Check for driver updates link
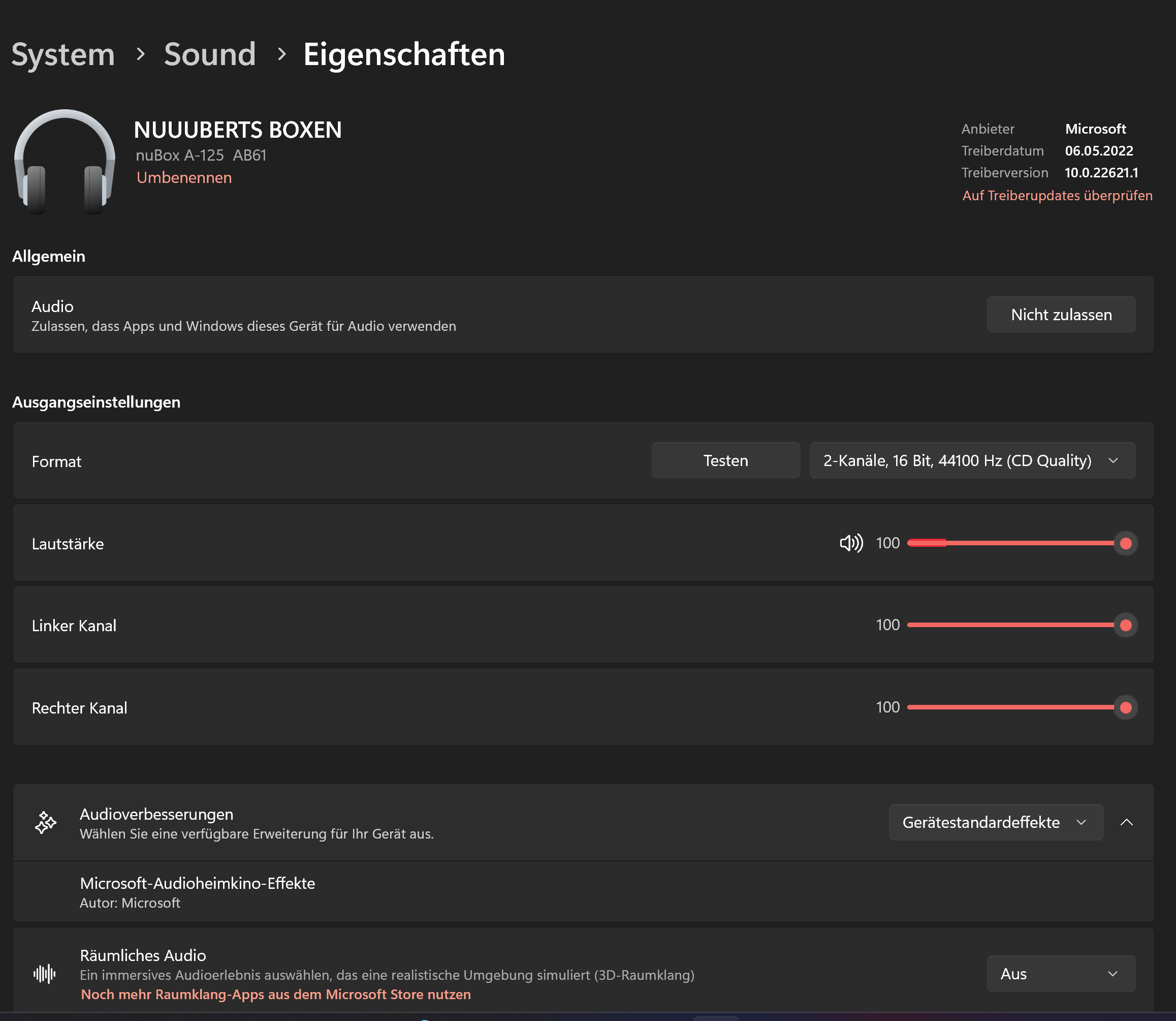 tap(1057, 196)
